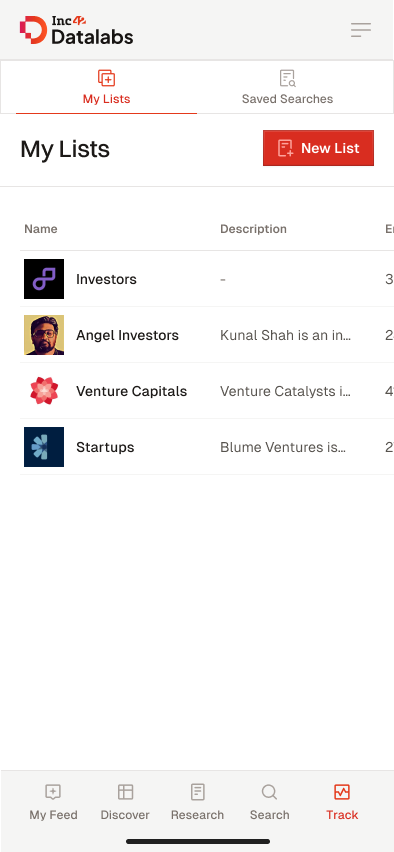Click the New List button
This screenshot has height=852, width=394.
click(x=318, y=148)
